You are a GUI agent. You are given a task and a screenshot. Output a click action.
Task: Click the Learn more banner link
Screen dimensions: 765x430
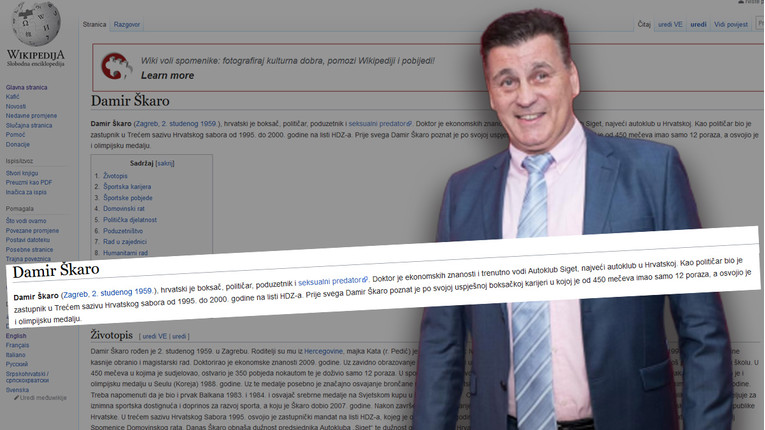pos(167,76)
